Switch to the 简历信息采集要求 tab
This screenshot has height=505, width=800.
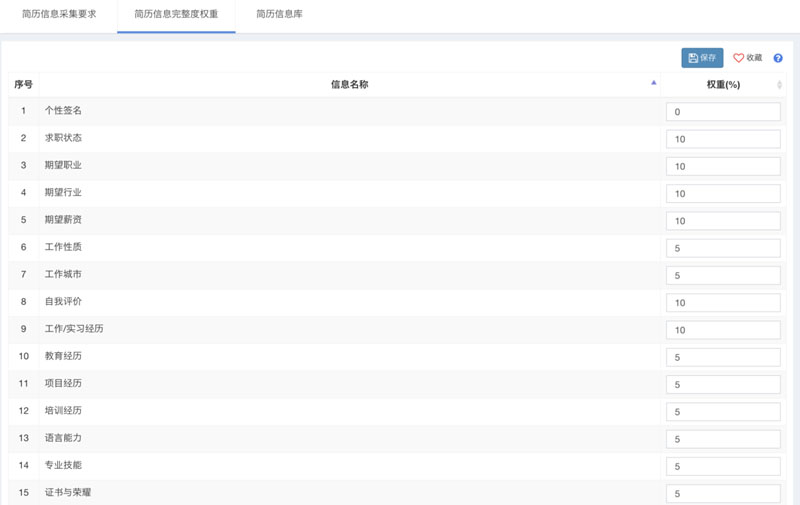[x=59, y=14]
